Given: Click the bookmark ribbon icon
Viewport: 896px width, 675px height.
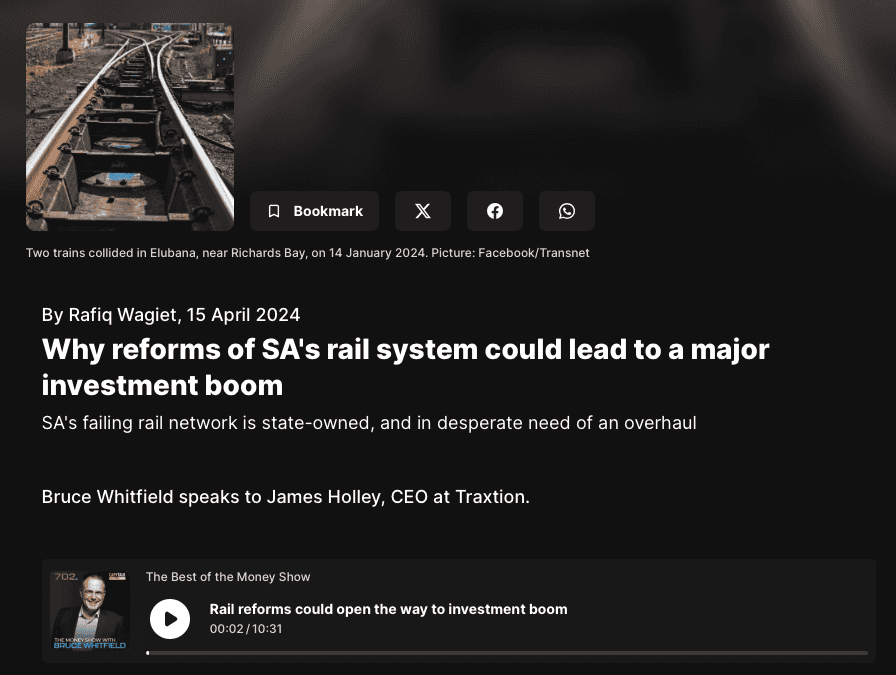Looking at the screenshot, I should pos(274,211).
